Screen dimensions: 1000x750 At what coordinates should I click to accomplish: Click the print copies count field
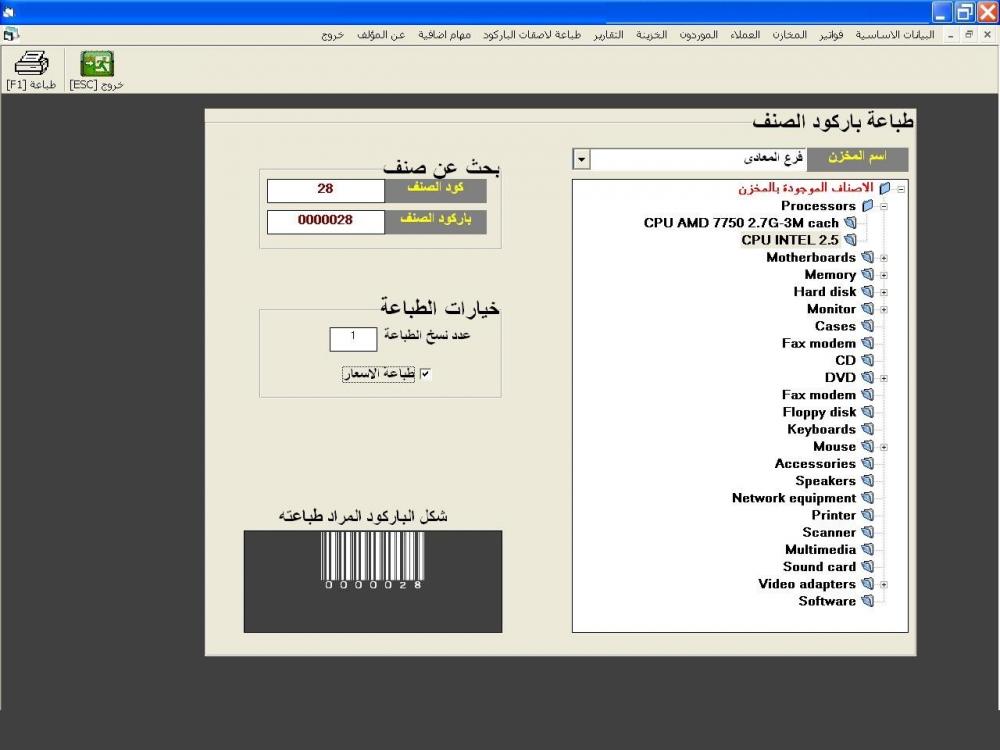point(353,339)
